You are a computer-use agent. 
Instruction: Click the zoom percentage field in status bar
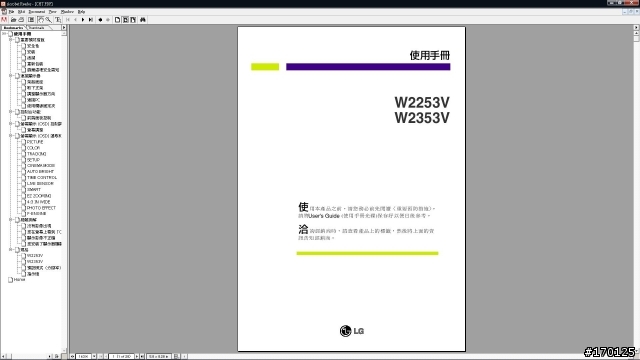point(83,356)
